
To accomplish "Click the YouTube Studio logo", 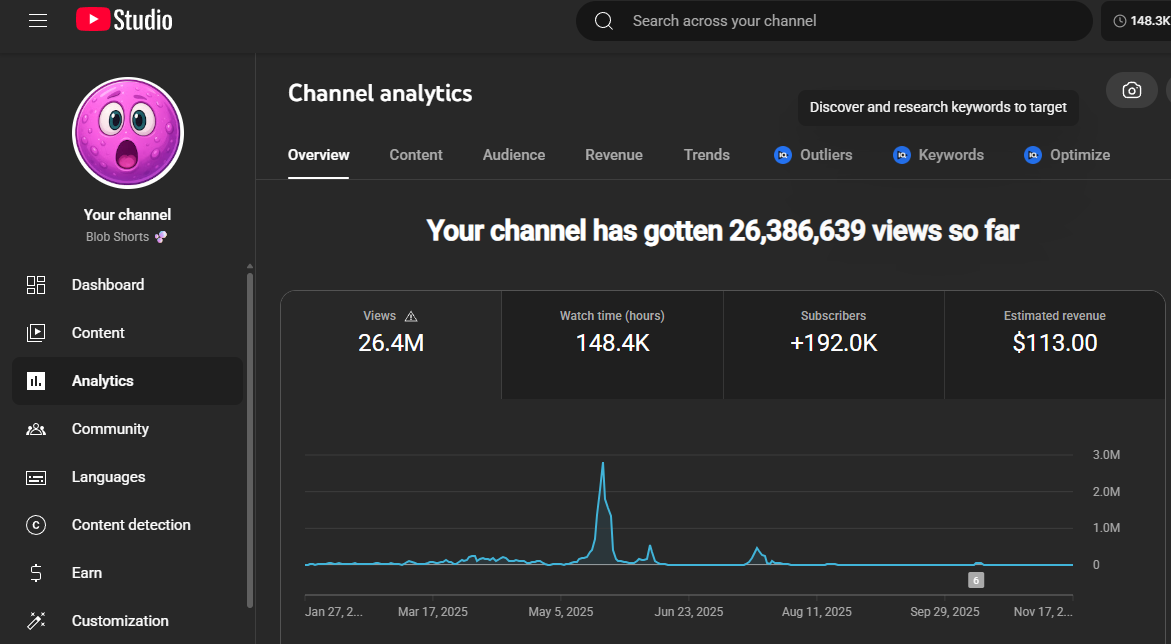I will (124, 20).
